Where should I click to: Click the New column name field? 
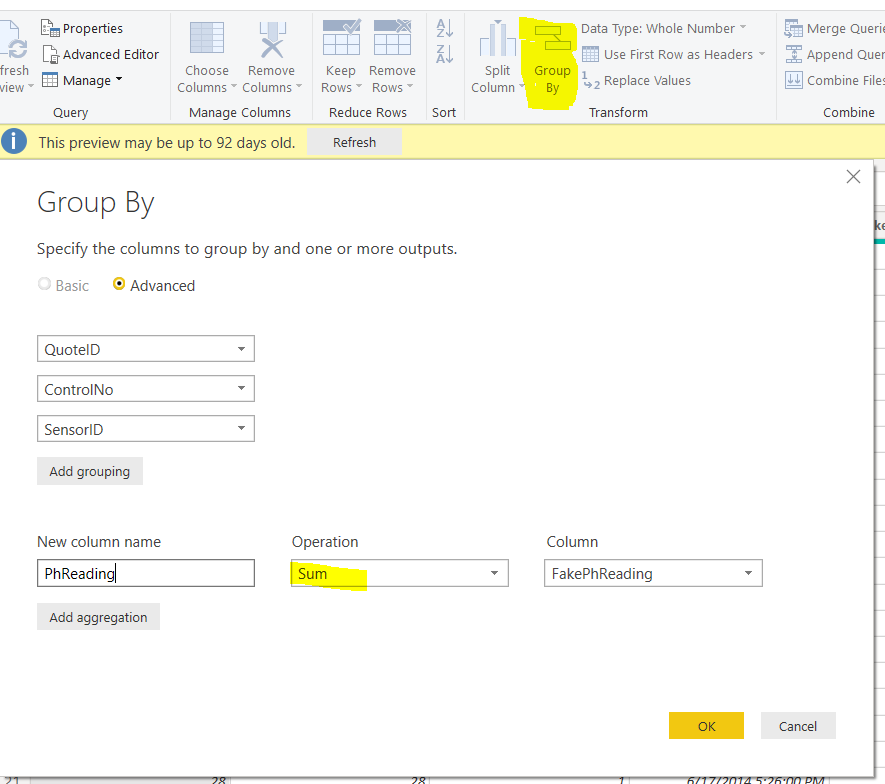point(146,574)
